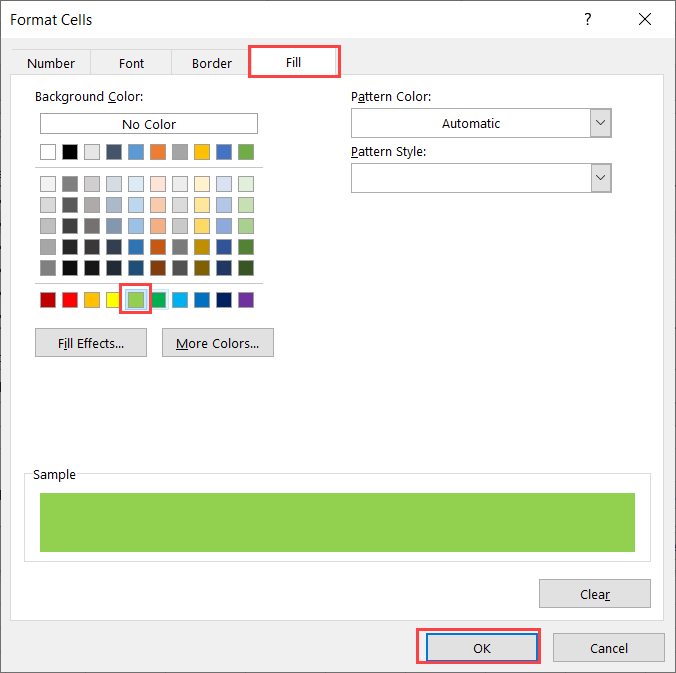
Task: Open the help question mark
Action: pyautogui.click(x=588, y=19)
